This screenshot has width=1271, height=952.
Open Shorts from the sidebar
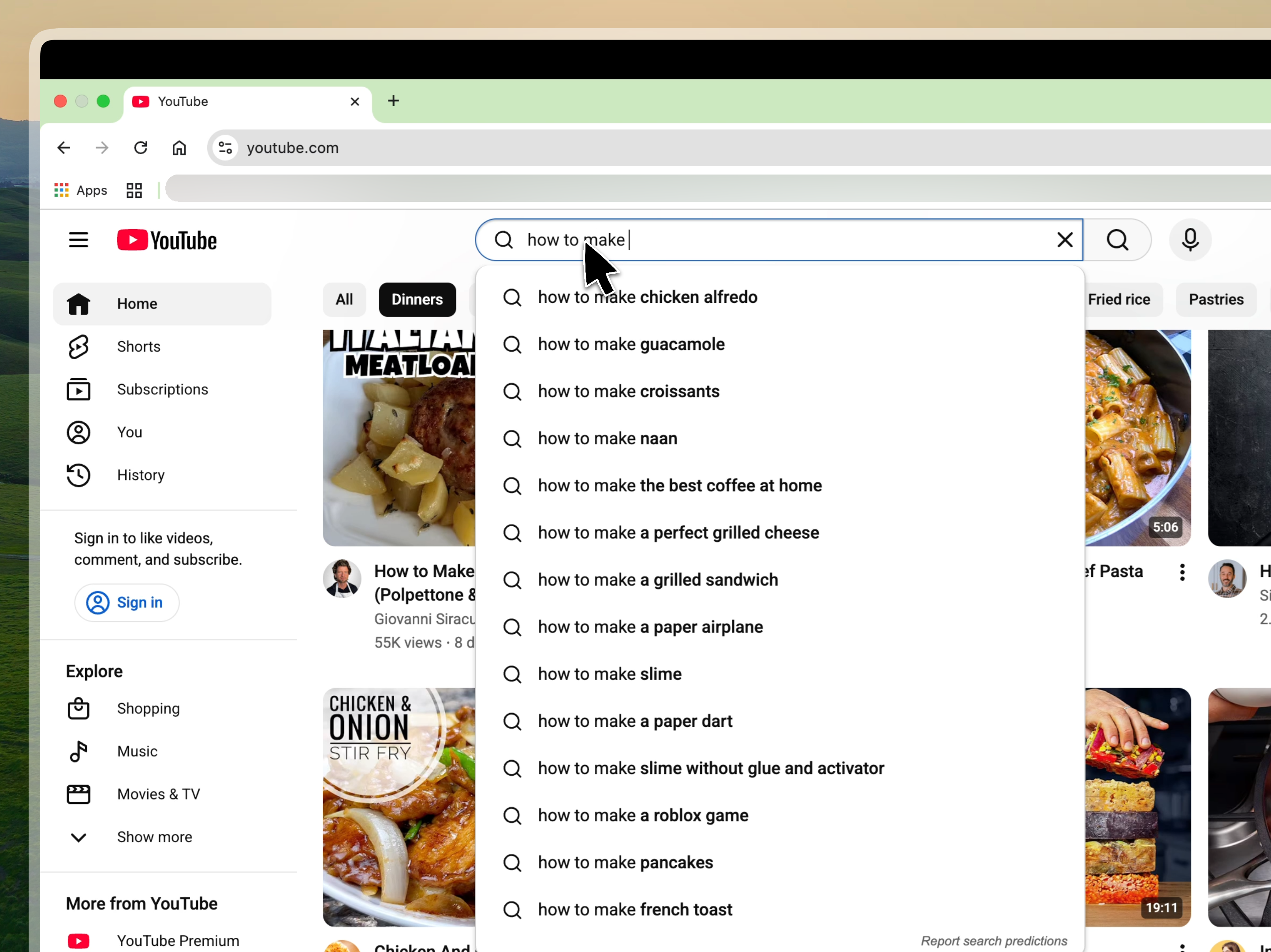pos(138,346)
